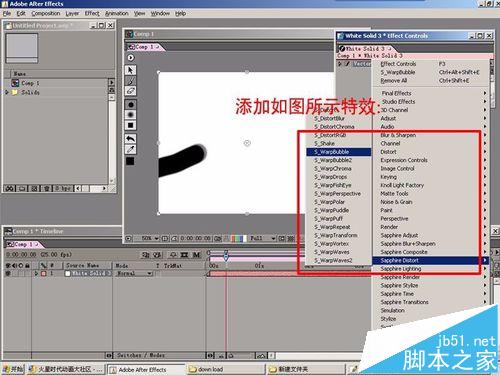Choose S_WarpVortex effect
This screenshot has width=500, height=375.
tap(339, 243)
